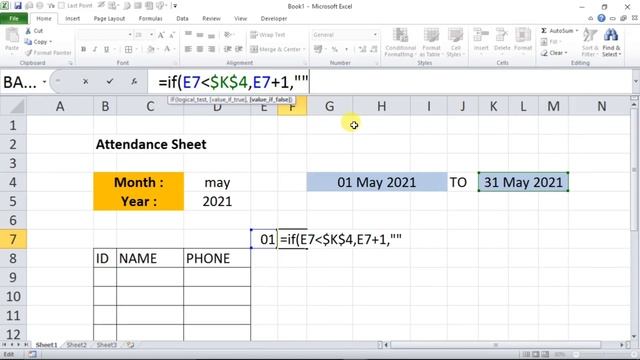Open the File tab

point(14,18)
